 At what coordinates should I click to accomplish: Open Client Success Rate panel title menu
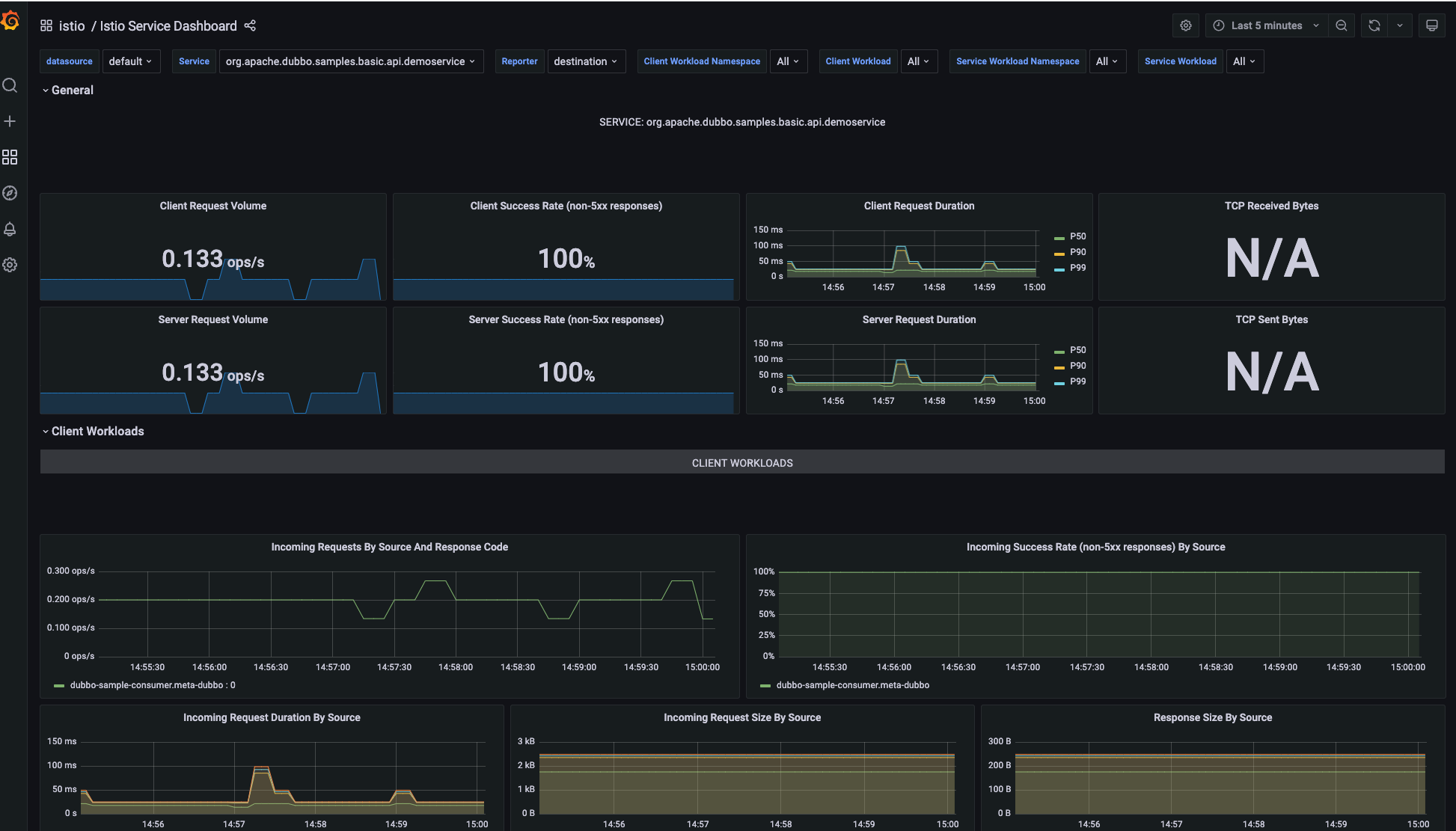(x=566, y=206)
